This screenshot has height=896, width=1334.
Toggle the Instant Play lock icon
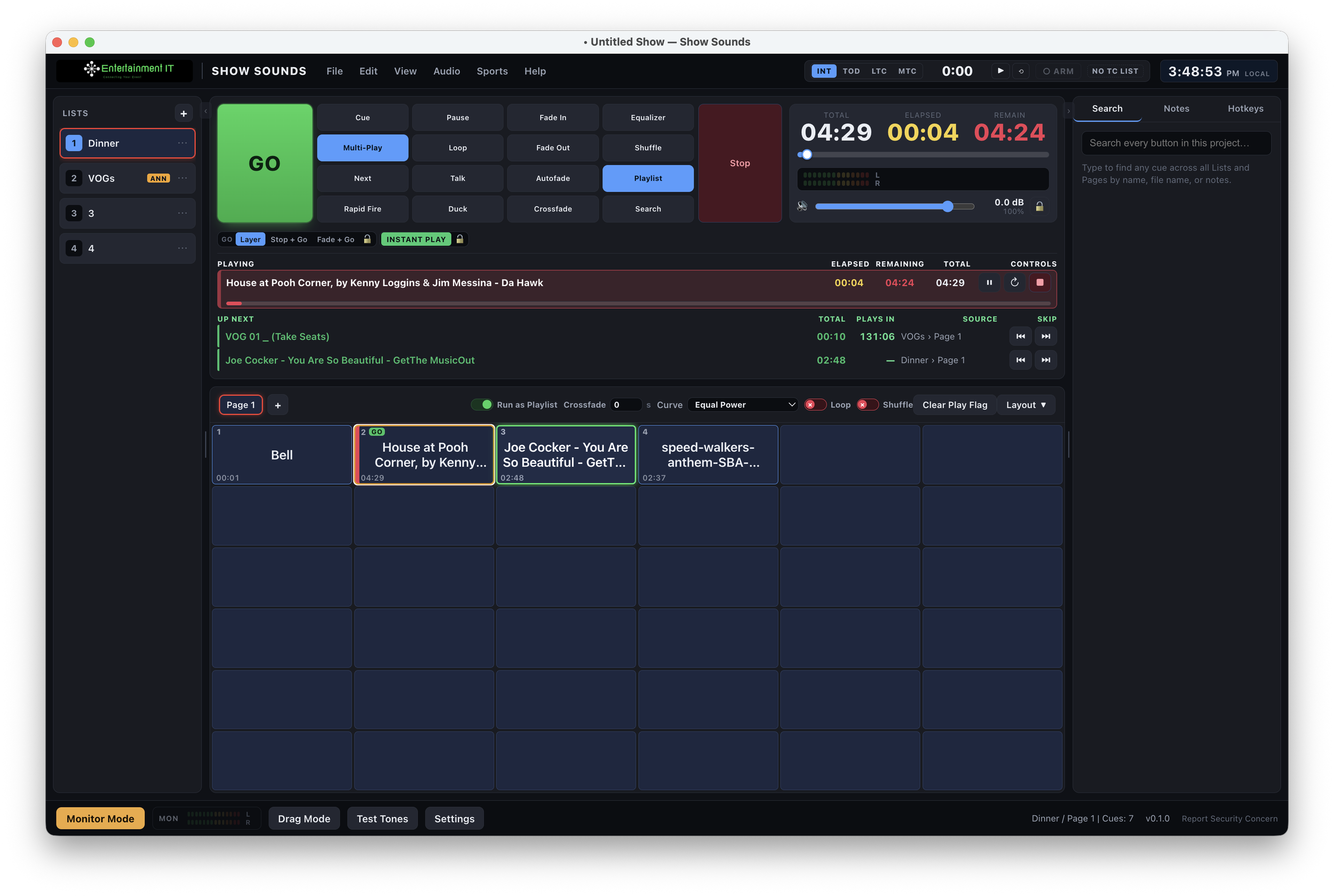[459, 240]
